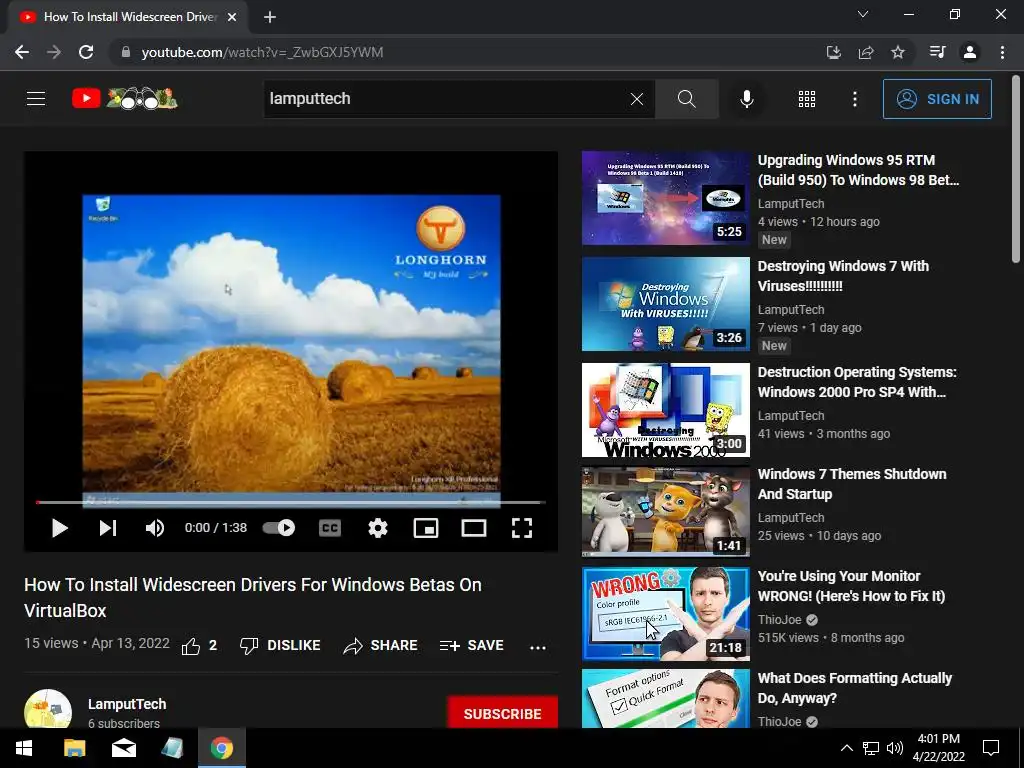This screenshot has width=1024, height=768.
Task: Subscribe to LamputTech channel
Action: [502, 713]
